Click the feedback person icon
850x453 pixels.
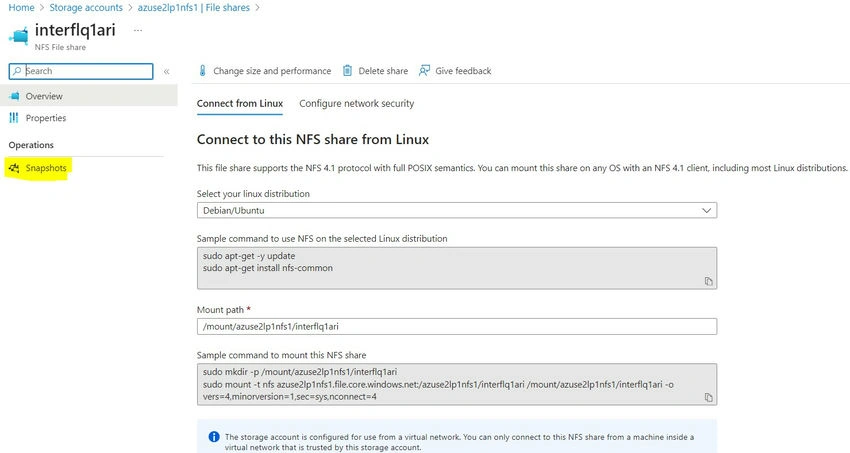(x=424, y=70)
